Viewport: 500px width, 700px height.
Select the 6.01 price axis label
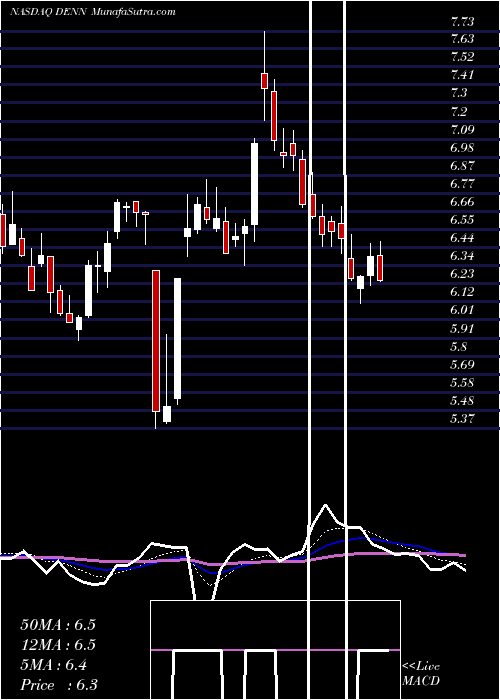pyautogui.click(x=462, y=310)
